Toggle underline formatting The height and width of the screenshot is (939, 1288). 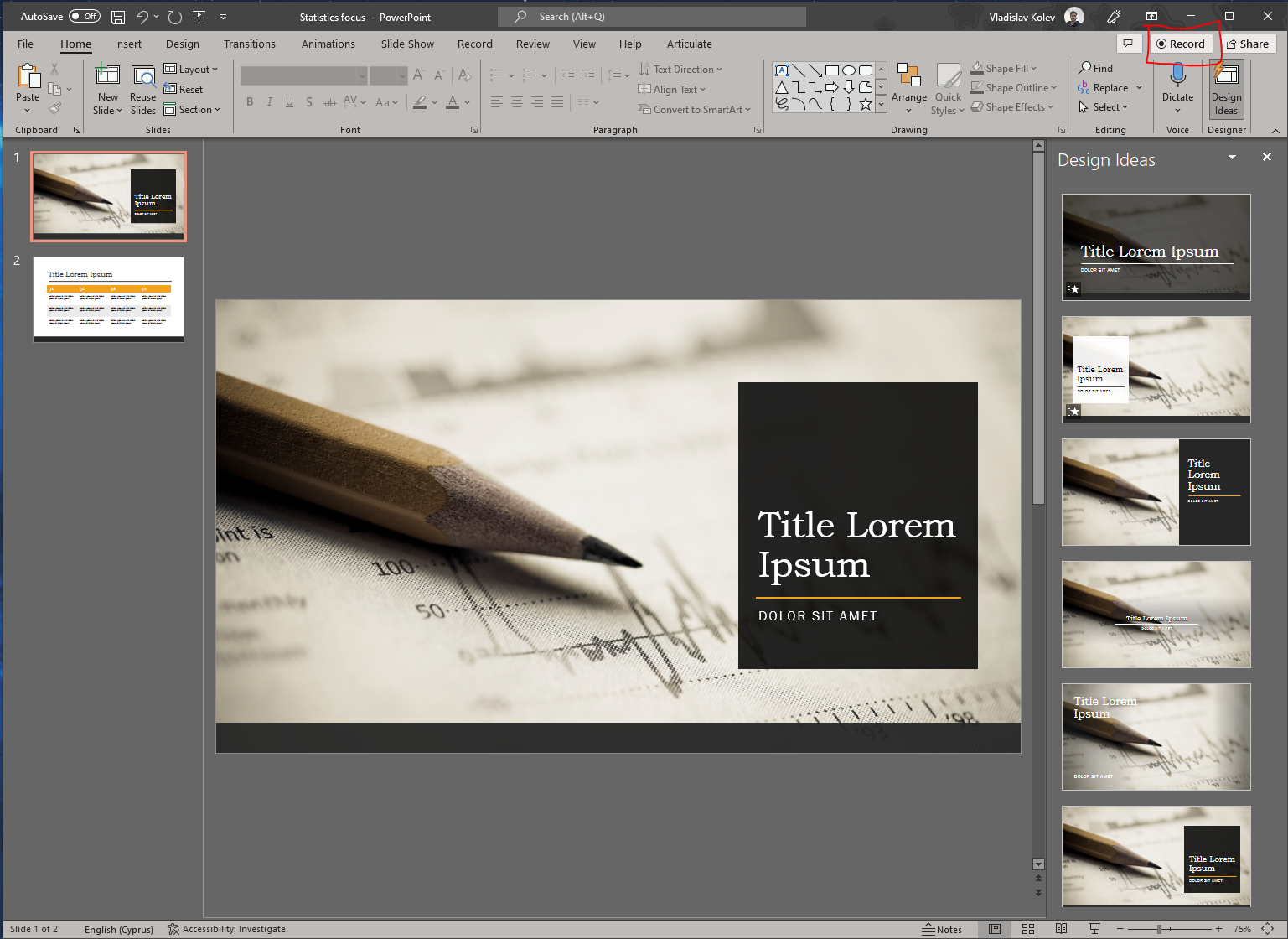[289, 101]
